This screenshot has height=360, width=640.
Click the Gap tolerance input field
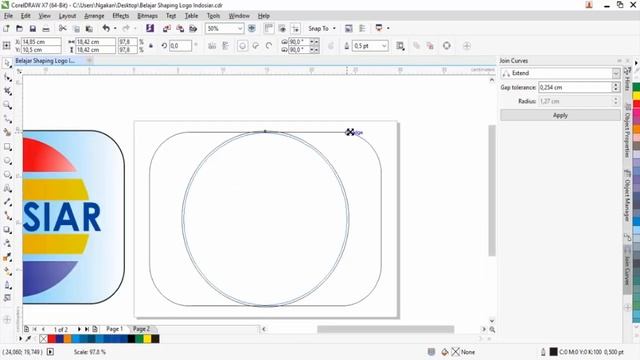click(x=575, y=87)
